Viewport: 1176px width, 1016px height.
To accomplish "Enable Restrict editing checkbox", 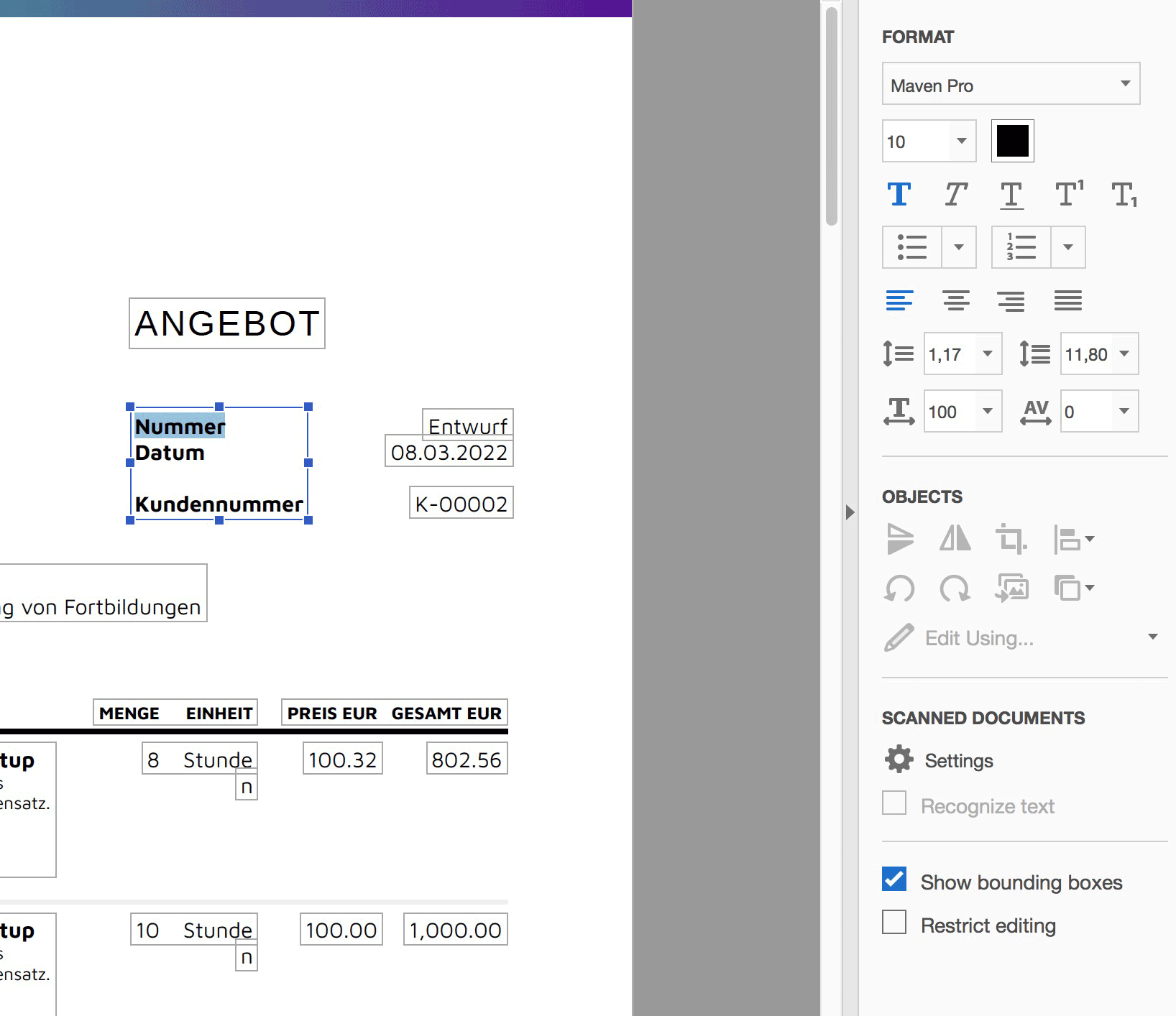I will (x=894, y=922).
